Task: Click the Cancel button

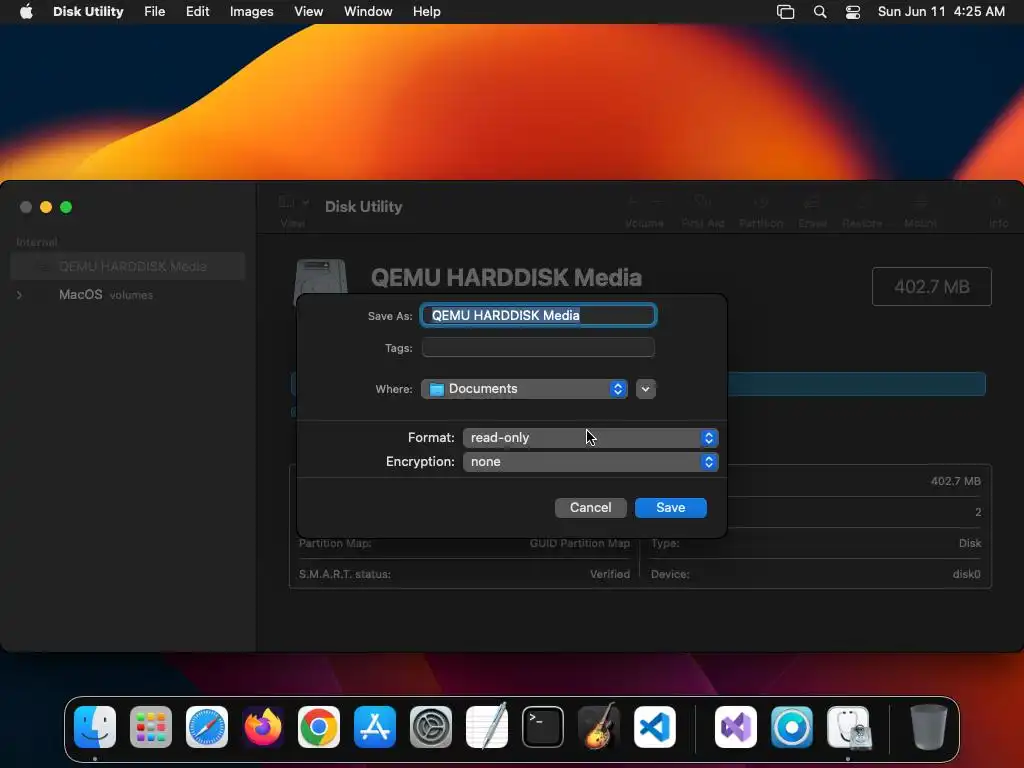Action: [590, 508]
